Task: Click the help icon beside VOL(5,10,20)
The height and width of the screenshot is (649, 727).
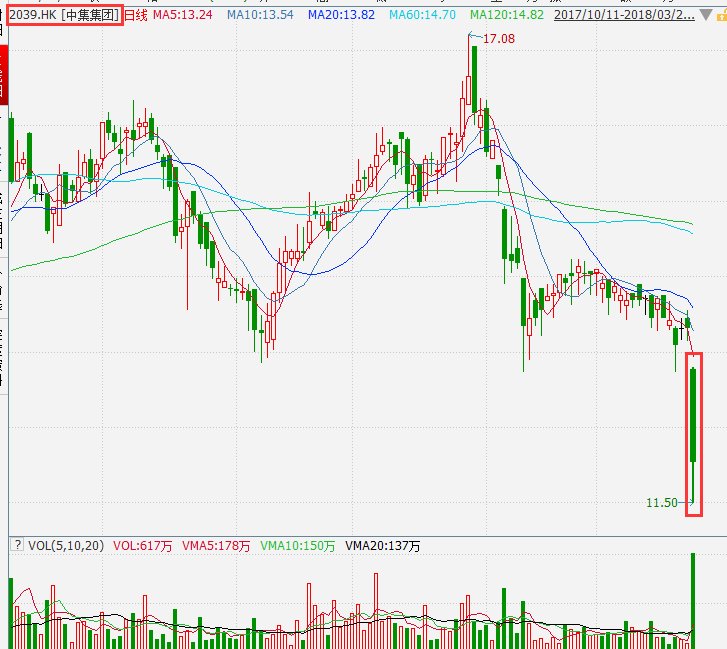Action: (x=16, y=546)
